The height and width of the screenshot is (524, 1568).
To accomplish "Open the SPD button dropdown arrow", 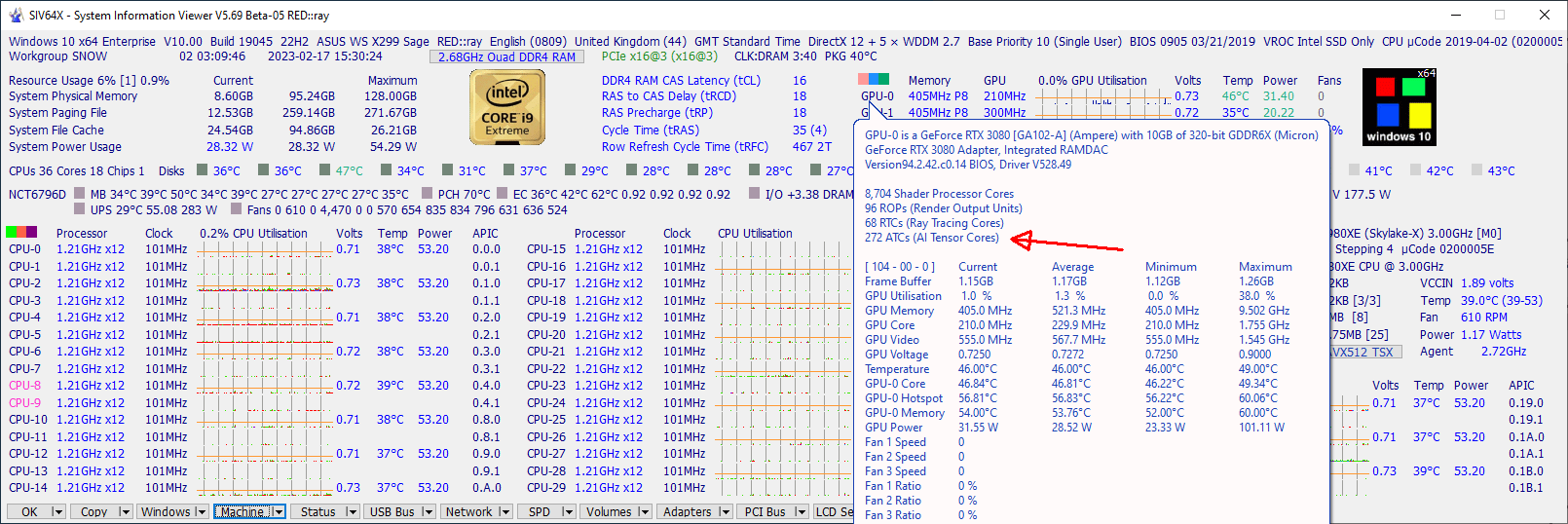I will pos(567,511).
